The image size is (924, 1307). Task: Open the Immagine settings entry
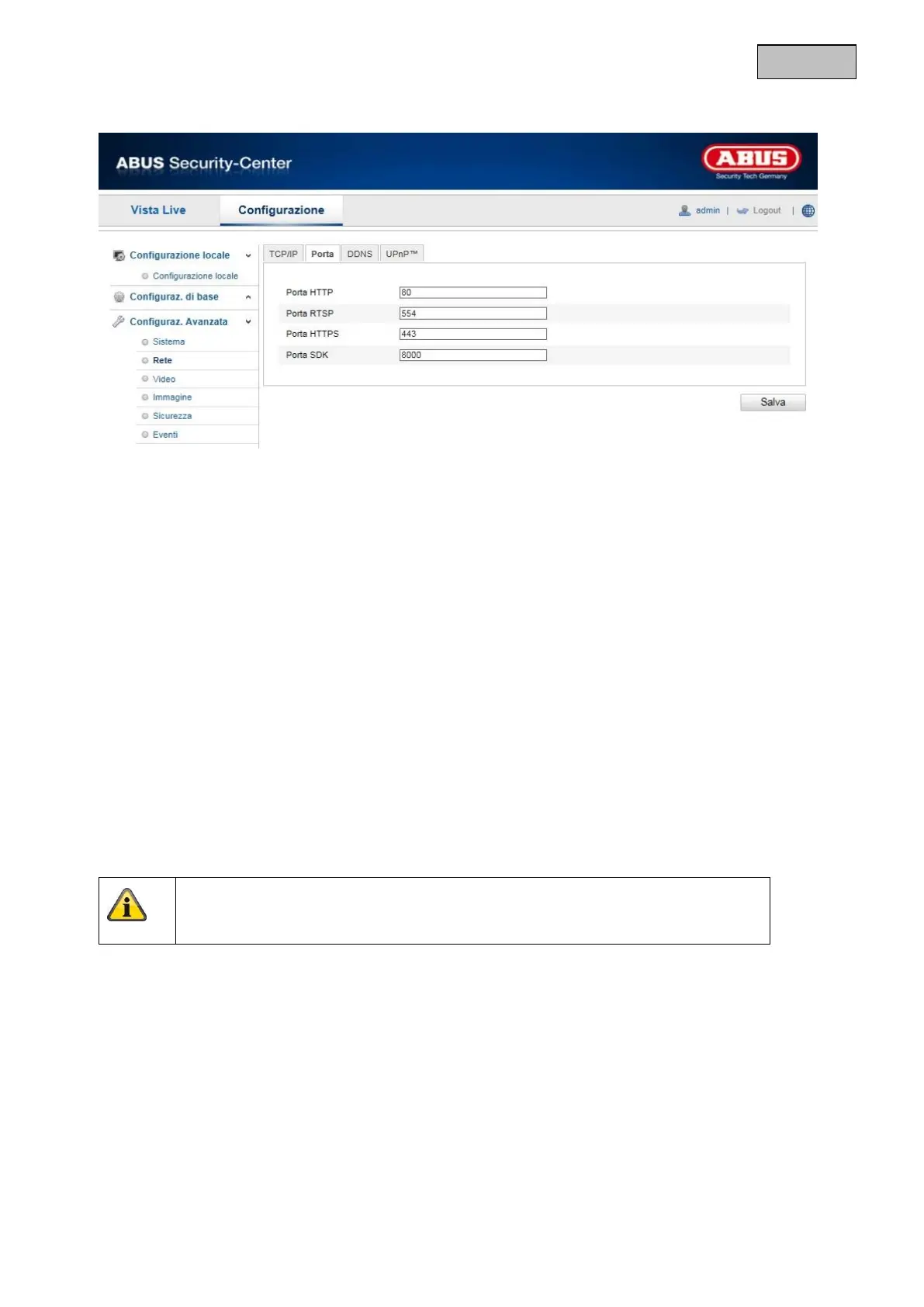(172, 397)
